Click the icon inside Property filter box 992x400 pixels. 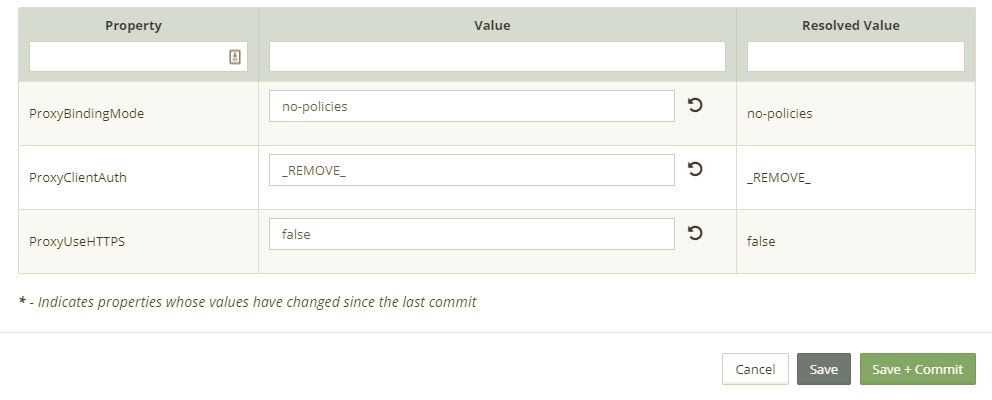click(235, 57)
